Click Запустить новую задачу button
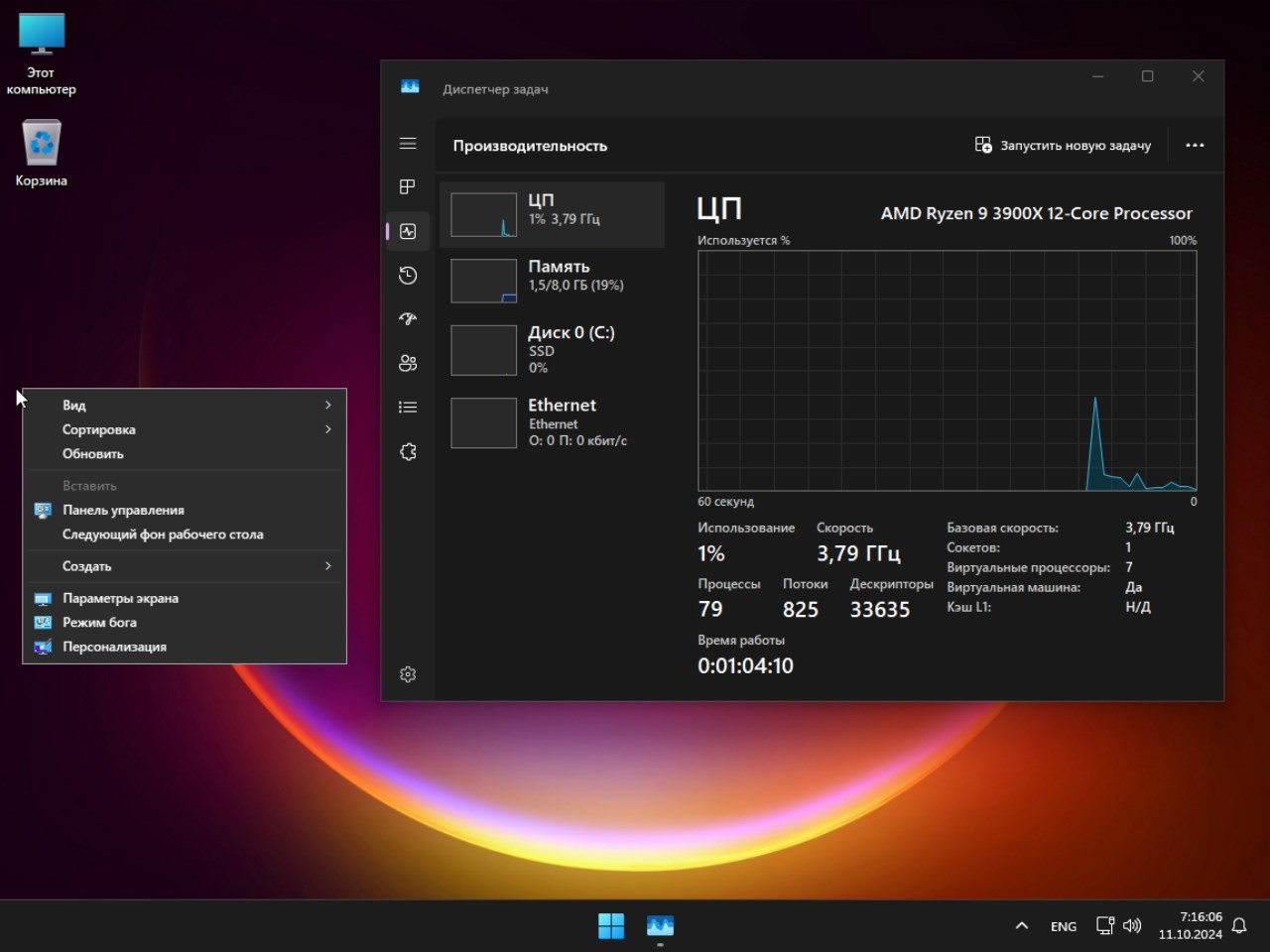The image size is (1270, 952). [1063, 146]
